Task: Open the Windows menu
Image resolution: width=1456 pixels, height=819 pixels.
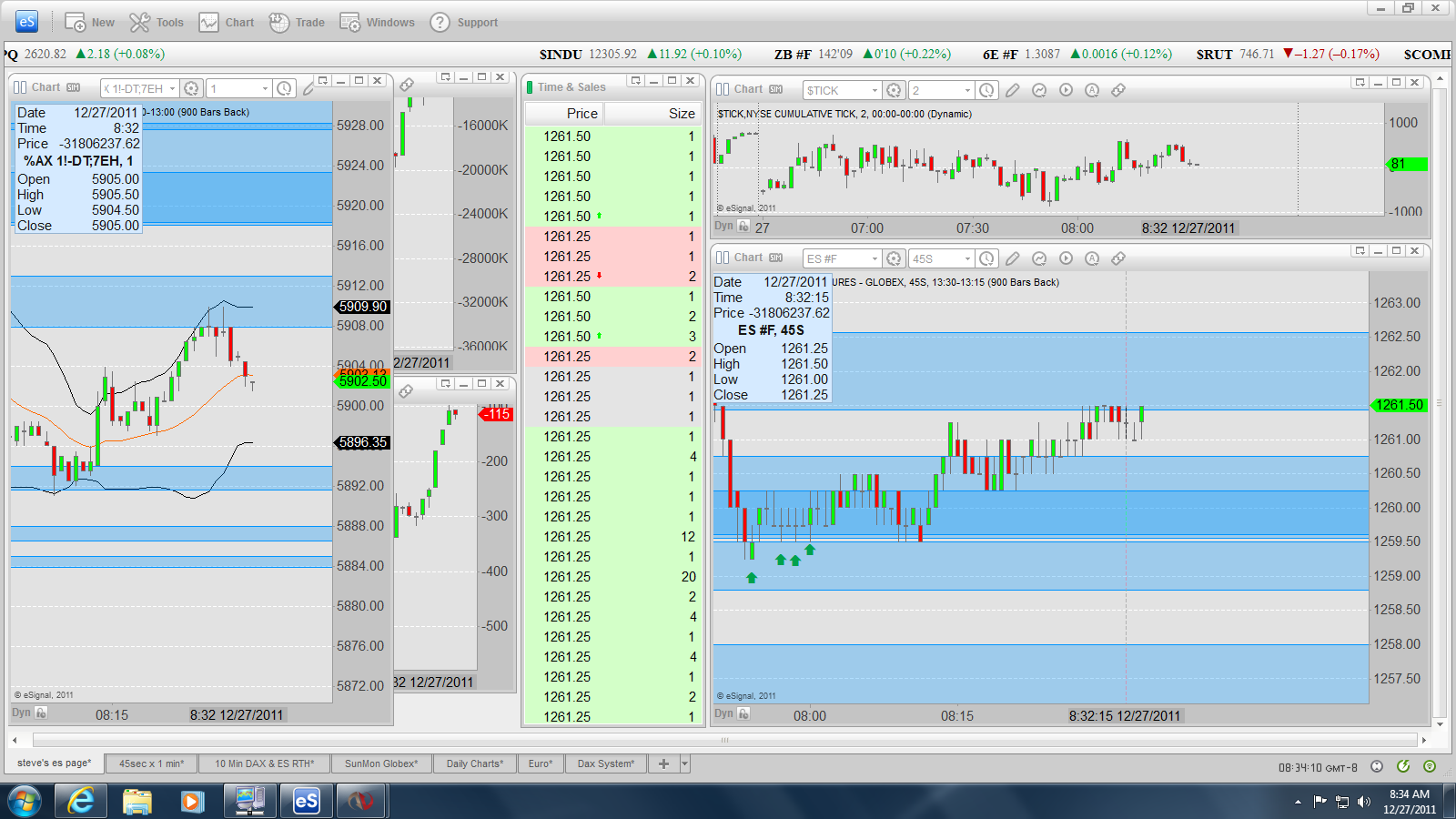Action: pyautogui.click(x=377, y=22)
